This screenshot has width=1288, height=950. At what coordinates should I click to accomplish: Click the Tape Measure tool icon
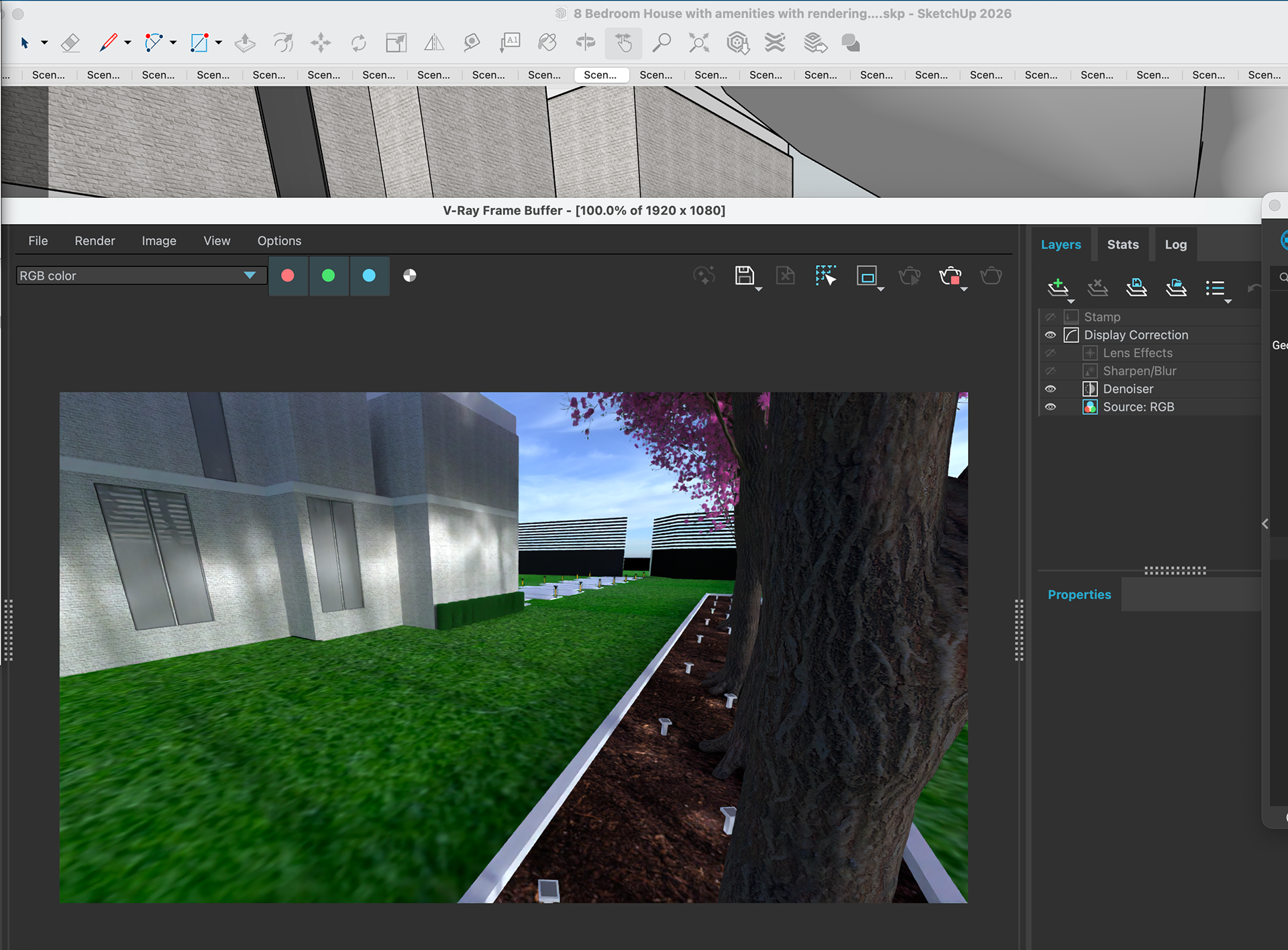472,44
